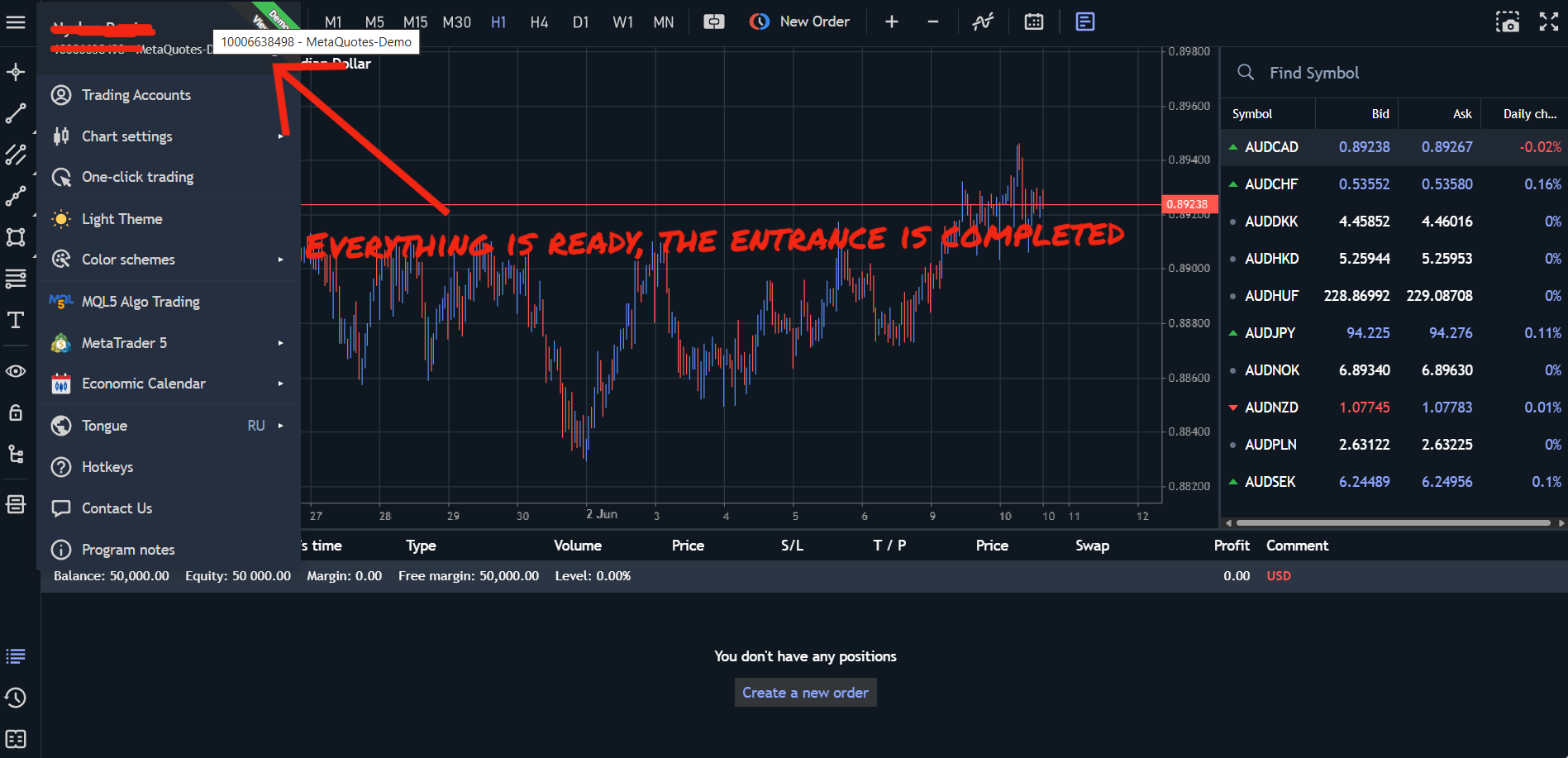
Task: Click the New Order button
Action: 799,22
